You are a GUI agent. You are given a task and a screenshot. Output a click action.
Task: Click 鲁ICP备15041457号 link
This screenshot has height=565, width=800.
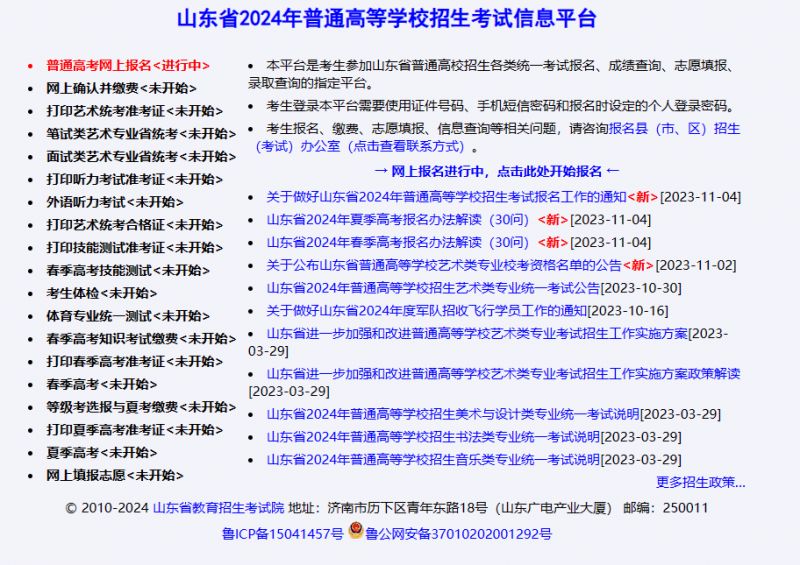283,534
